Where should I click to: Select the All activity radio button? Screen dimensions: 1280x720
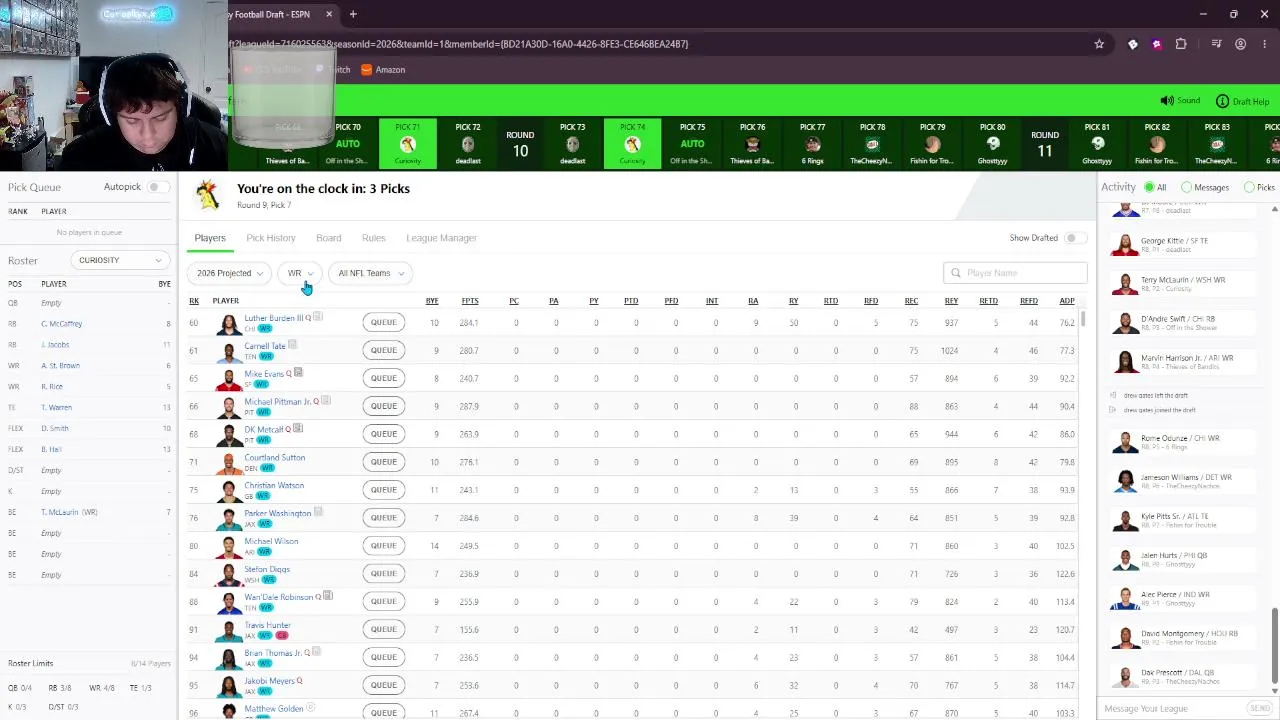[x=1149, y=188]
